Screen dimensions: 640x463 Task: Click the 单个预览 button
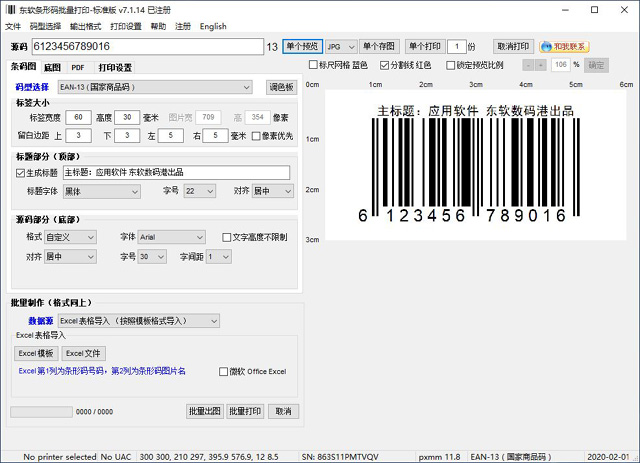tap(302, 47)
